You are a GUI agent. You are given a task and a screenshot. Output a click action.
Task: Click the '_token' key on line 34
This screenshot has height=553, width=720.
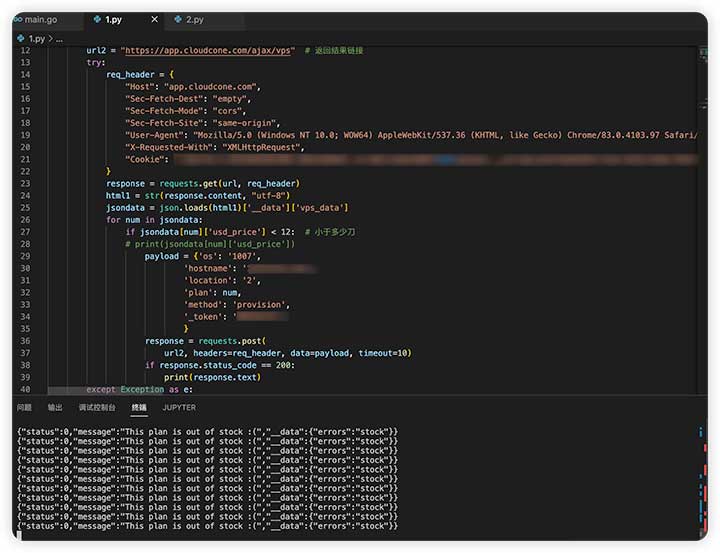click(205, 317)
